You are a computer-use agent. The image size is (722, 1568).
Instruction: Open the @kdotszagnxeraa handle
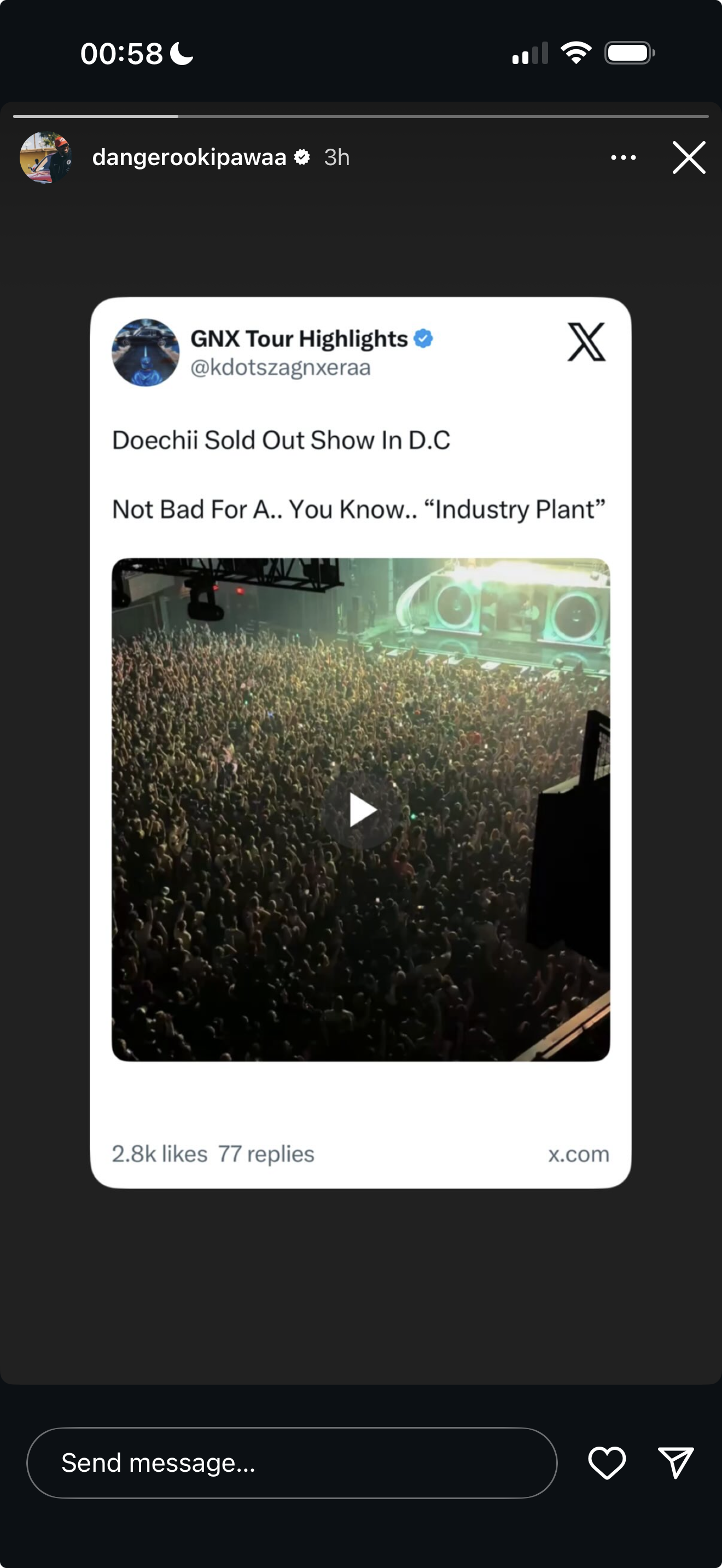(x=280, y=367)
